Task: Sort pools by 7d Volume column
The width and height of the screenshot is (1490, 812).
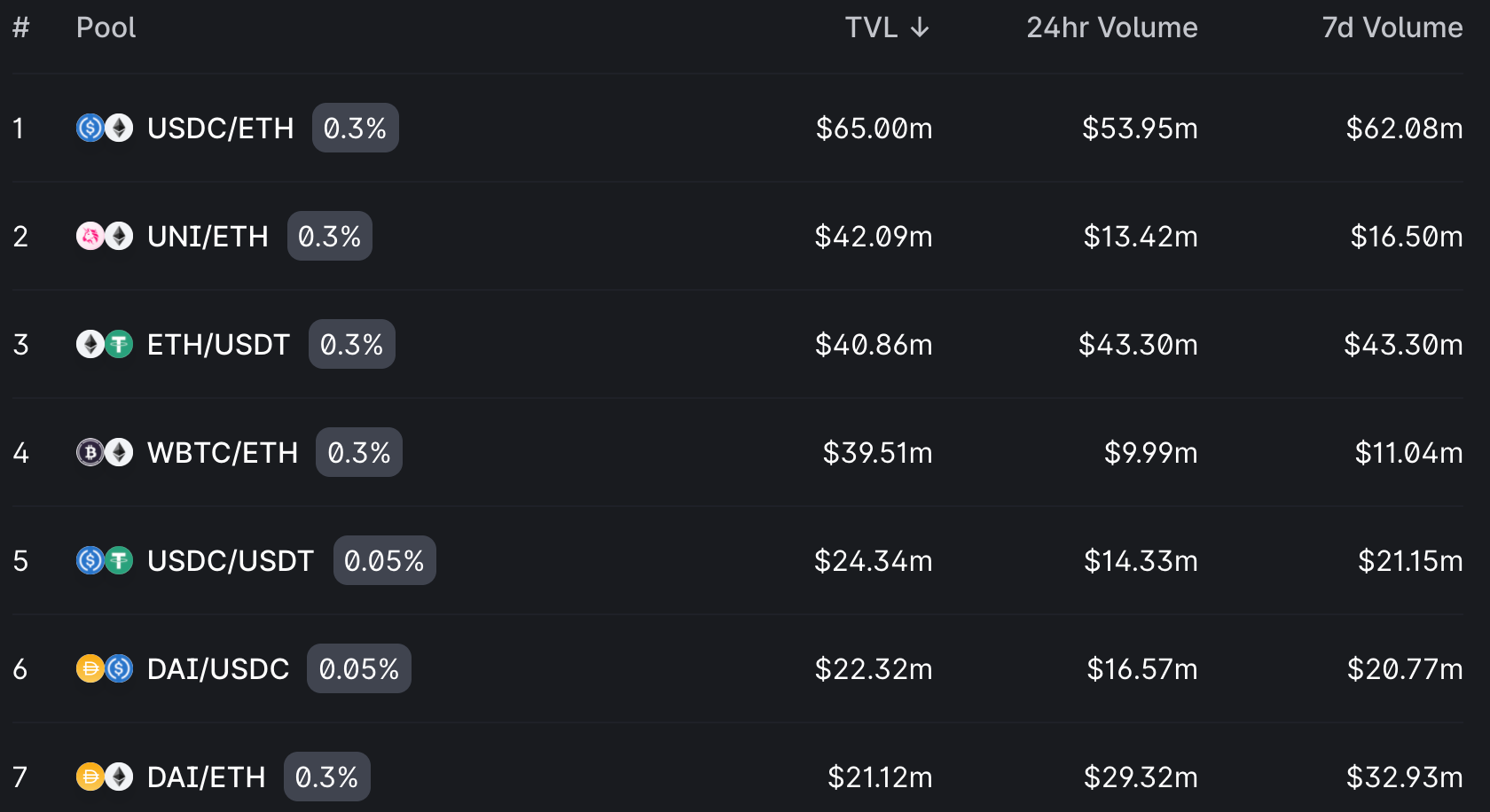Action: coord(1392,28)
